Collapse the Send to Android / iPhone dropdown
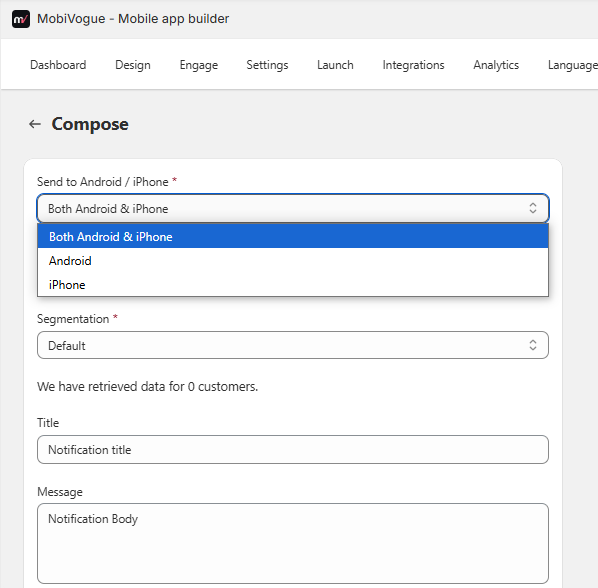The image size is (598, 588). pos(293,208)
